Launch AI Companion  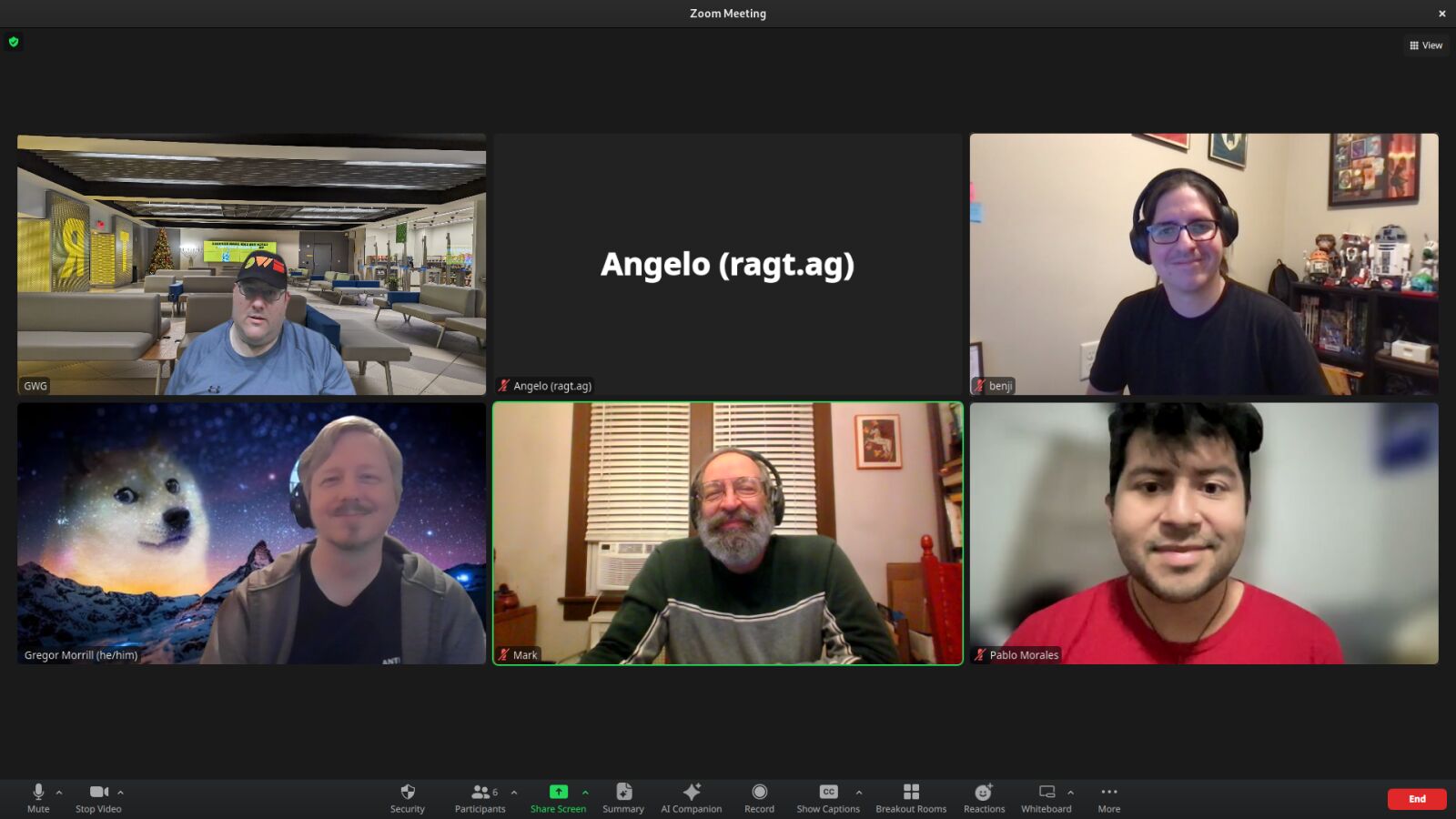coord(692,798)
